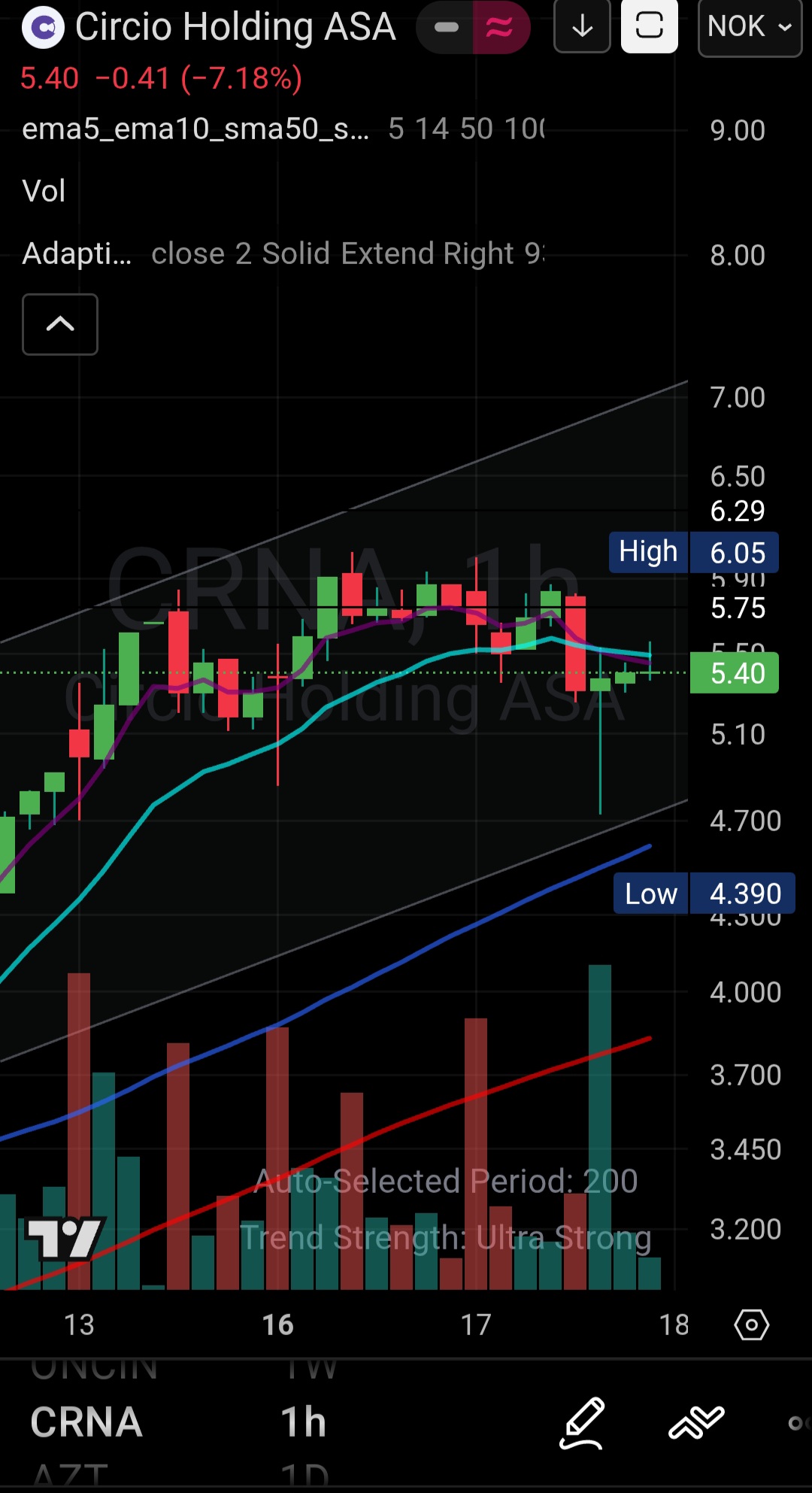Open the indicators wavy-lines icon

[696, 1422]
